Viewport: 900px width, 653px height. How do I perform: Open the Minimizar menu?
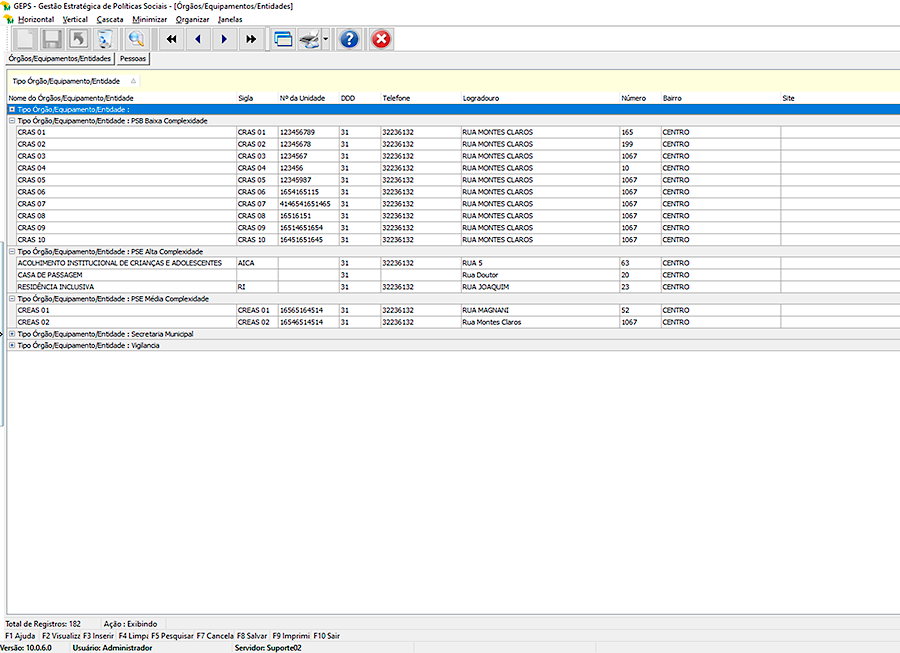149,20
